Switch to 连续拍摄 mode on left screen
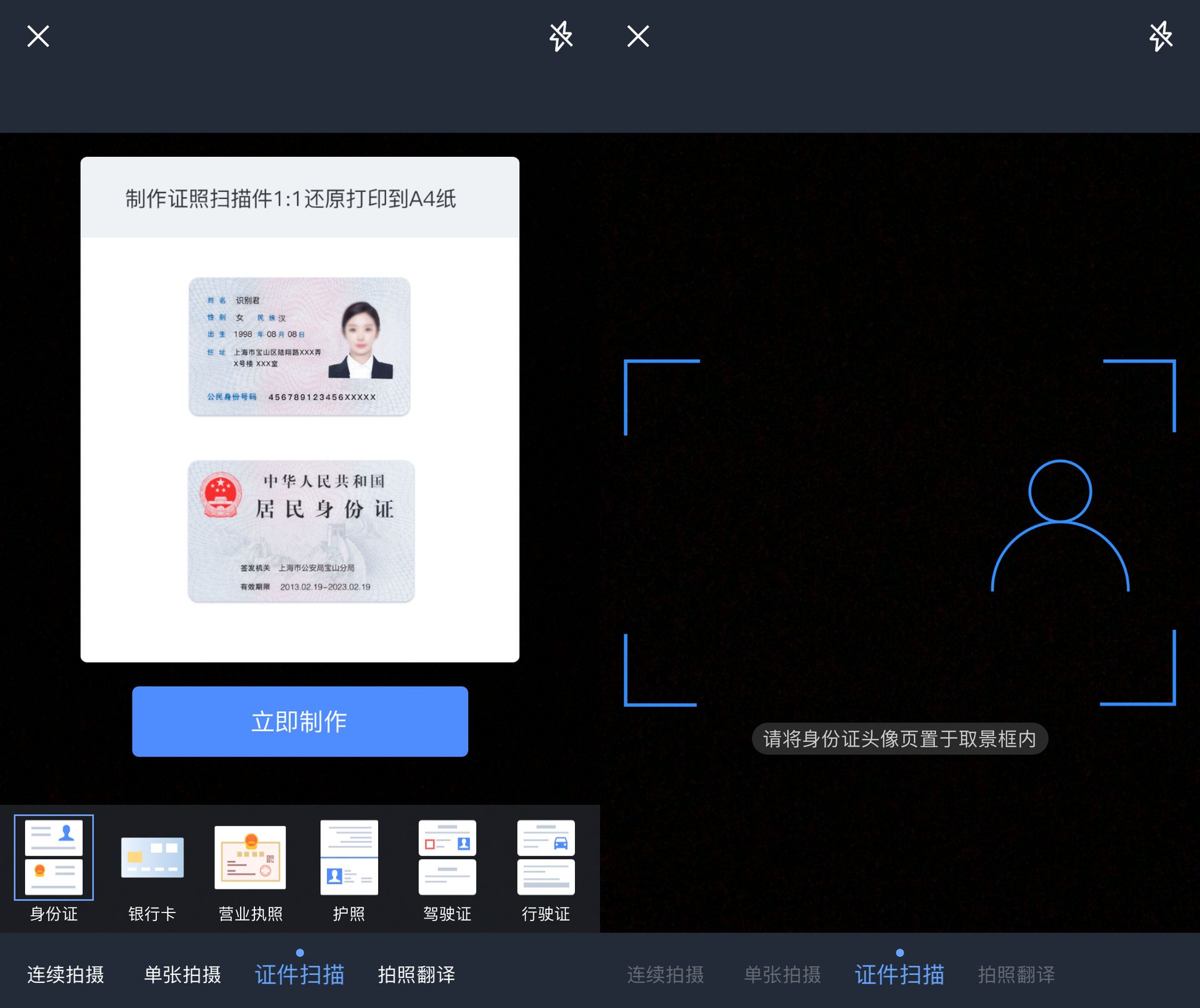Viewport: 1200px width, 1008px height. tap(66, 974)
